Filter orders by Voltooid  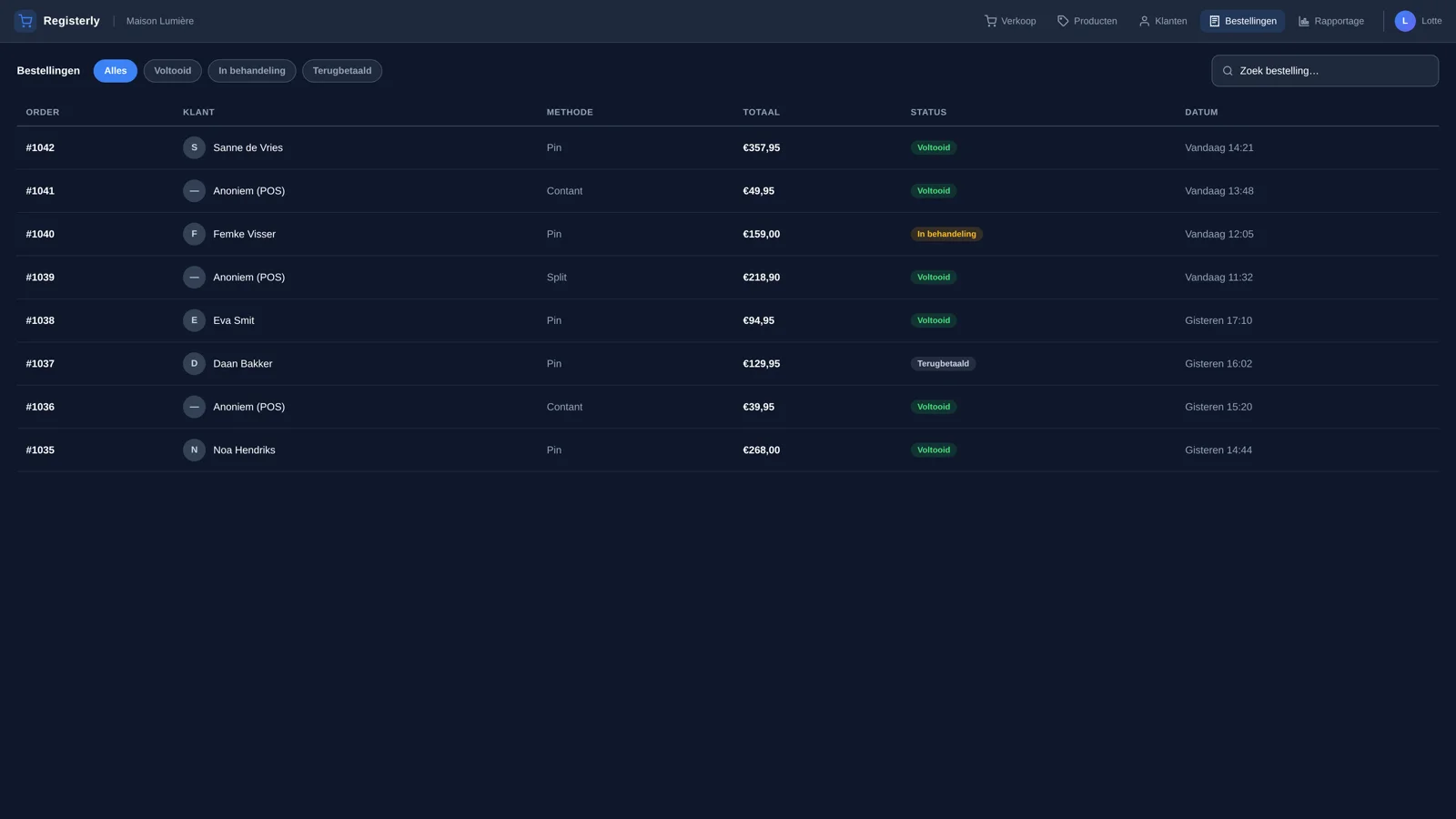173,71
